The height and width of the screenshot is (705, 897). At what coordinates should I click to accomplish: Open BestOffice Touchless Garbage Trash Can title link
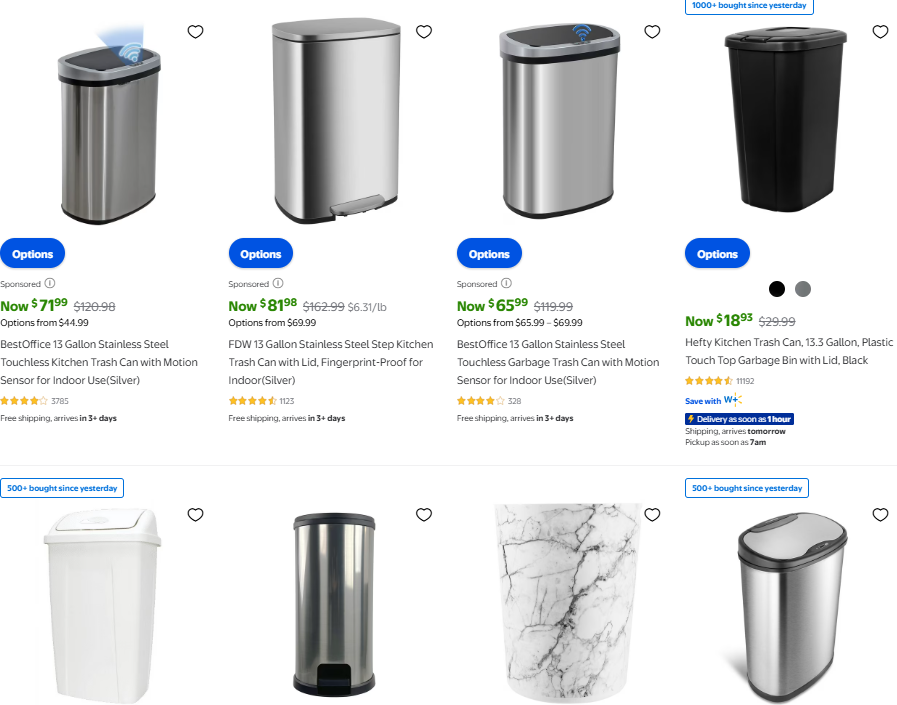[558, 362]
